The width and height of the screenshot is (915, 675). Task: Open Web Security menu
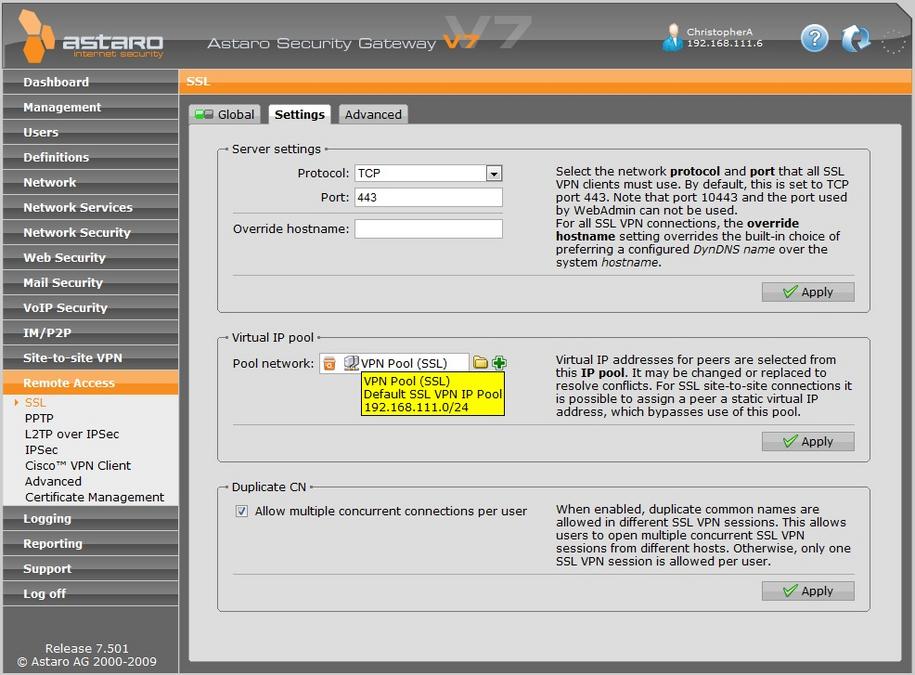[x=91, y=258]
